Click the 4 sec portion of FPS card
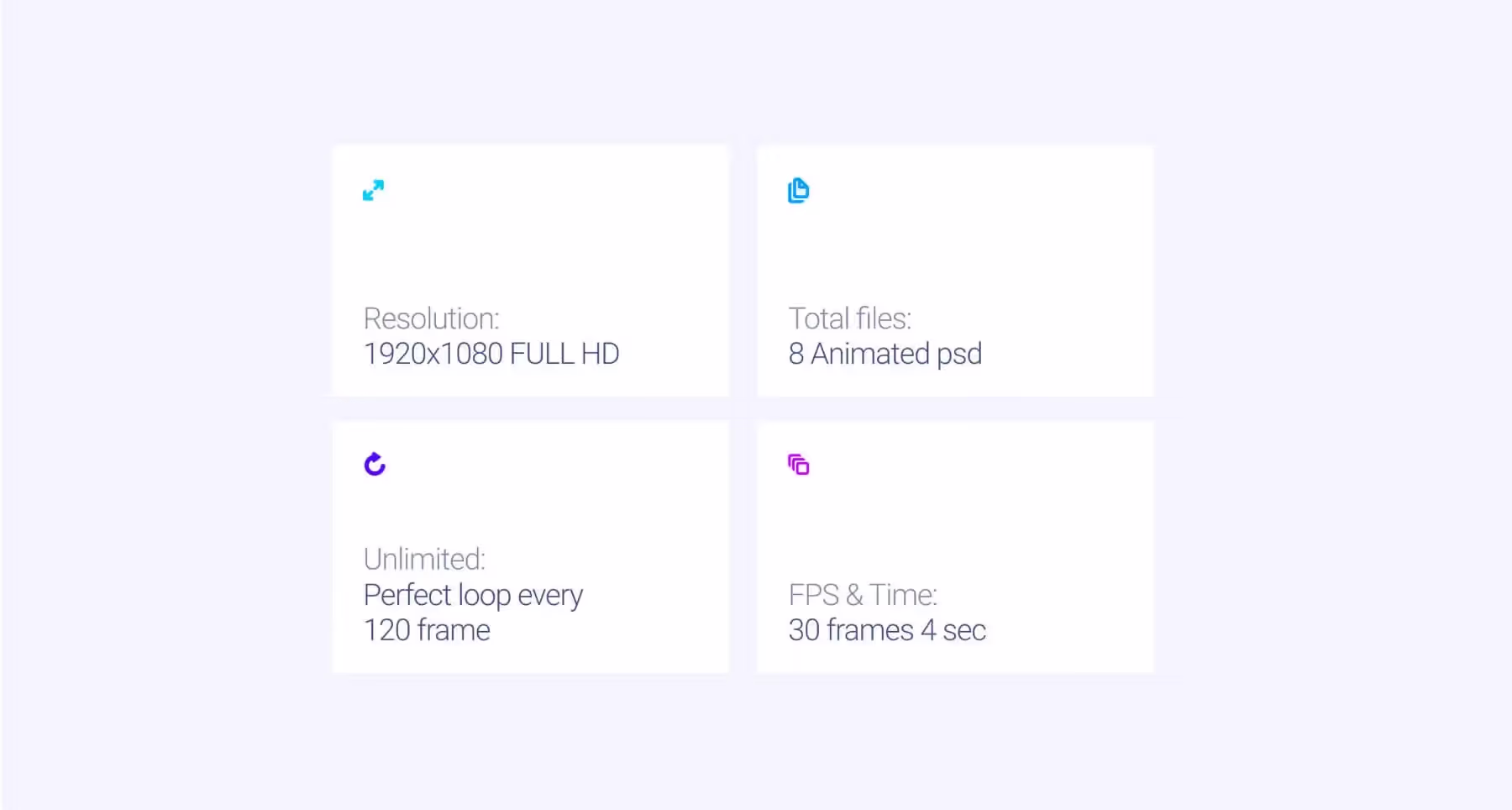The height and width of the screenshot is (810, 1512). click(953, 630)
